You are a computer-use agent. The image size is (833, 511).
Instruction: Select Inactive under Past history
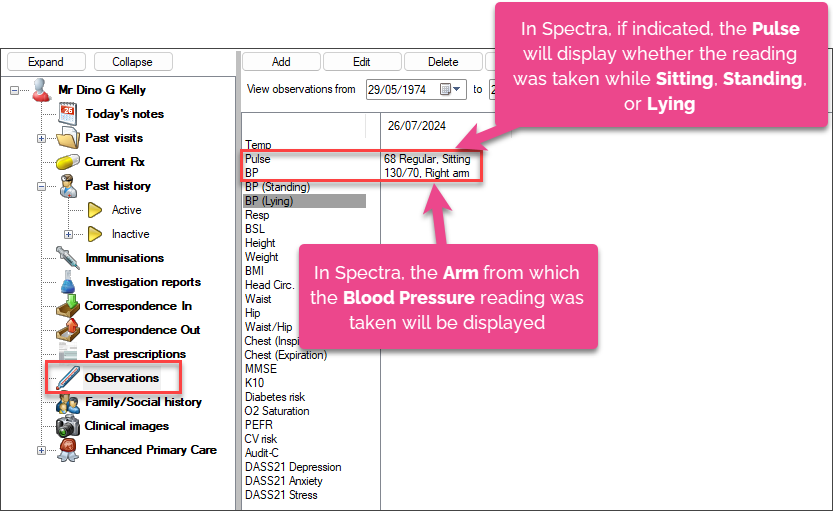(x=131, y=234)
